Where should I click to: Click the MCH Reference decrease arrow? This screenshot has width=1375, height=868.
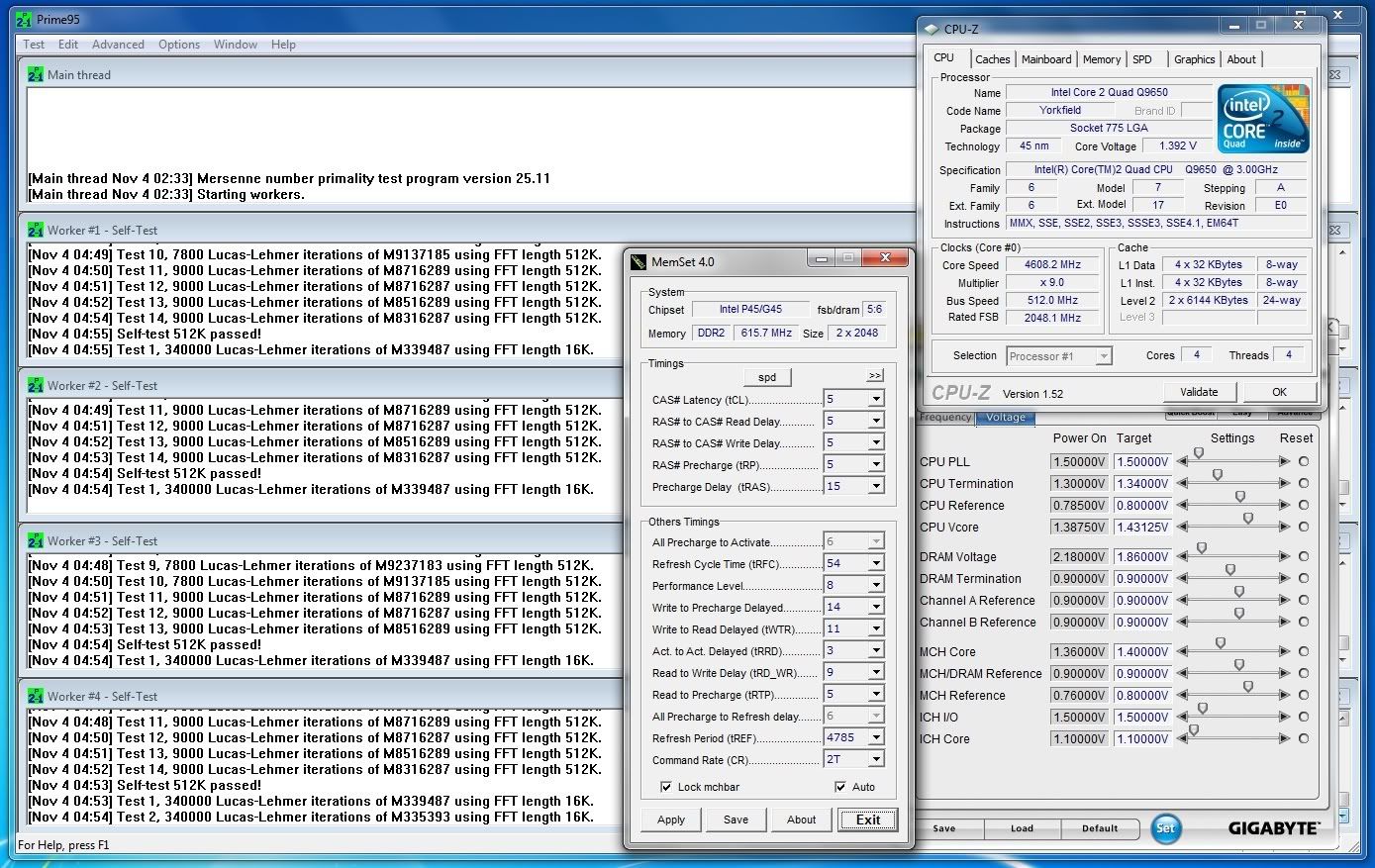pyautogui.click(x=1183, y=695)
